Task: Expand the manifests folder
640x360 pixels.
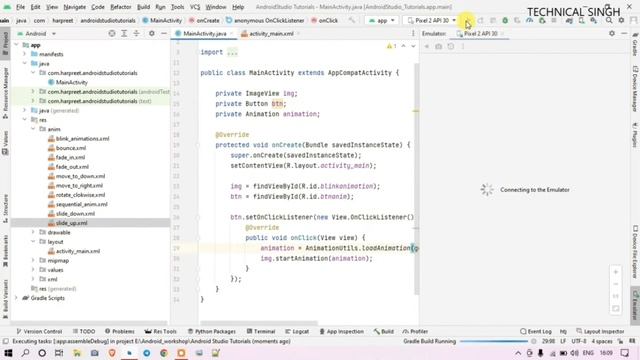Action: tap(25, 54)
